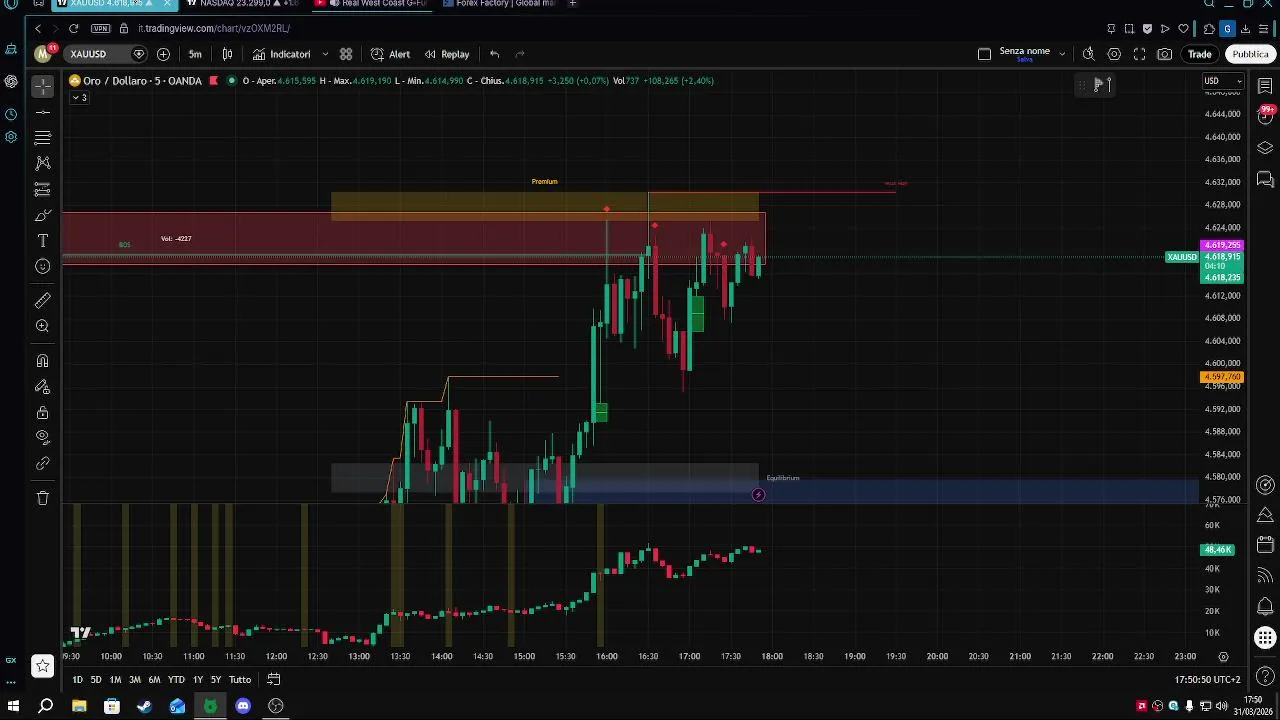This screenshot has width=1280, height=720.
Task: Expand the Senza nome layout dropdown
Action: (x=1062, y=54)
